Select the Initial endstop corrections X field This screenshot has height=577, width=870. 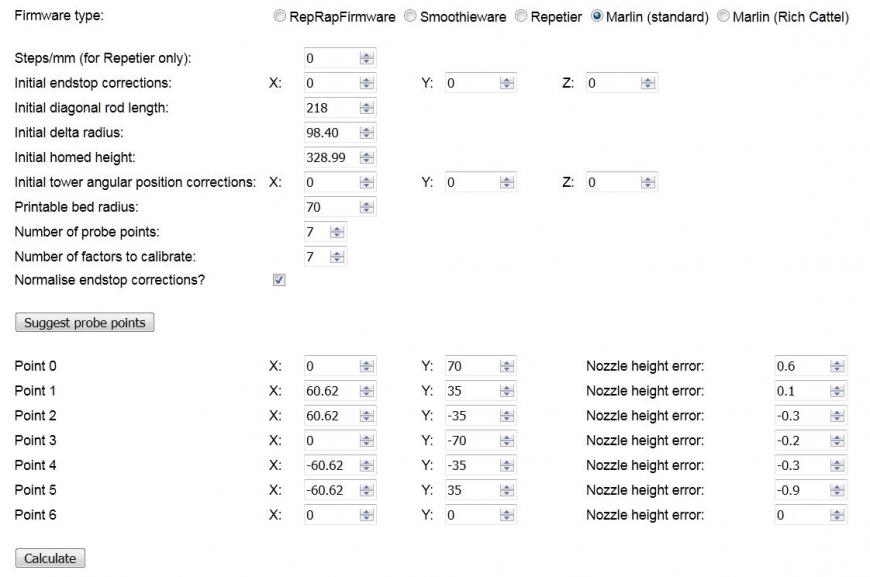tap(330, 82)
